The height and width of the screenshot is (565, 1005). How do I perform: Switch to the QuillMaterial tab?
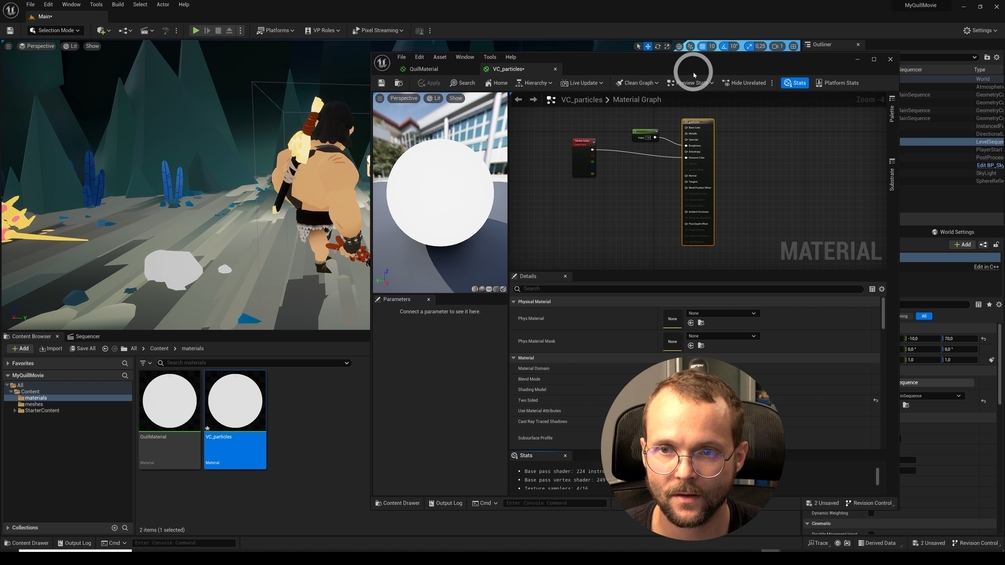424,69
